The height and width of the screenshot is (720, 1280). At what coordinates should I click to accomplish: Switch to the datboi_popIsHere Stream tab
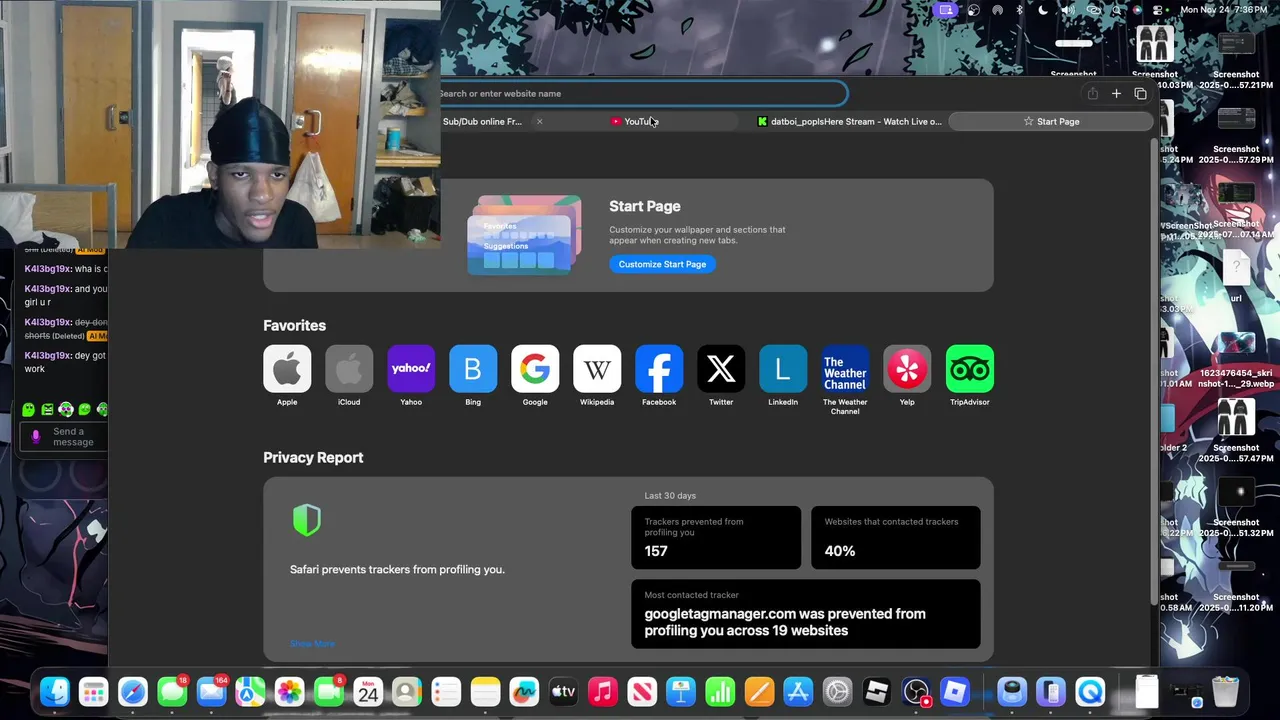[849, 122]
